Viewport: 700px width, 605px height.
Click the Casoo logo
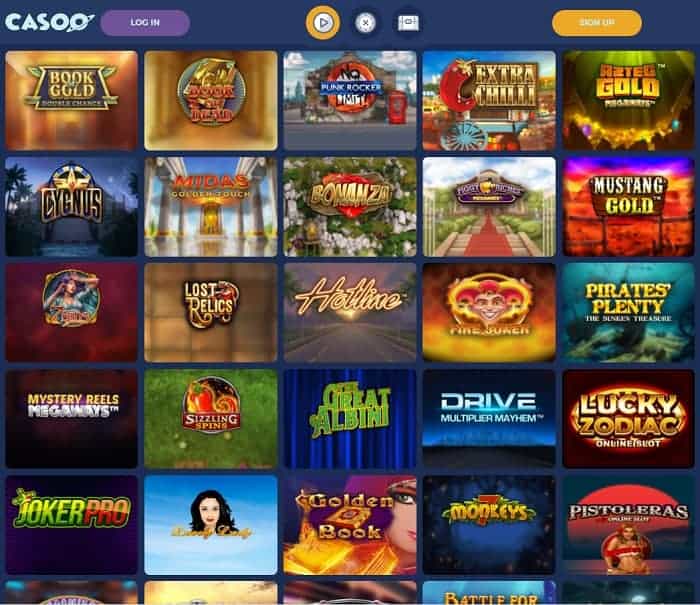point(50,22)
